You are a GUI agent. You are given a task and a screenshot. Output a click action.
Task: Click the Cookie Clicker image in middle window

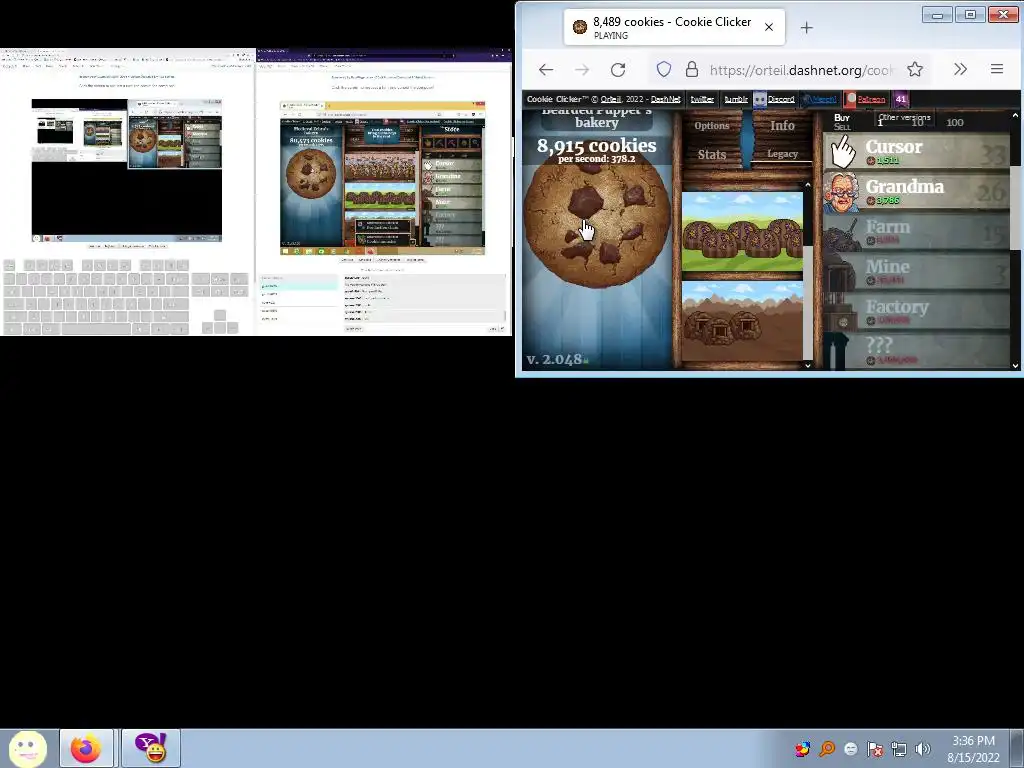pos(383,178)
